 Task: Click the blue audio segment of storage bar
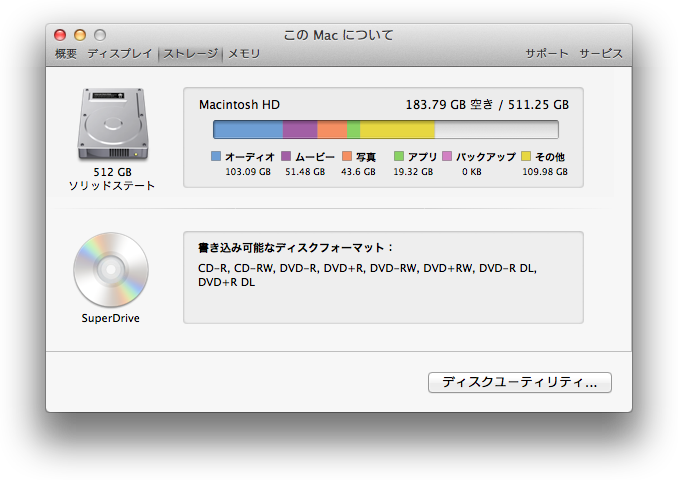coord(248,130)
